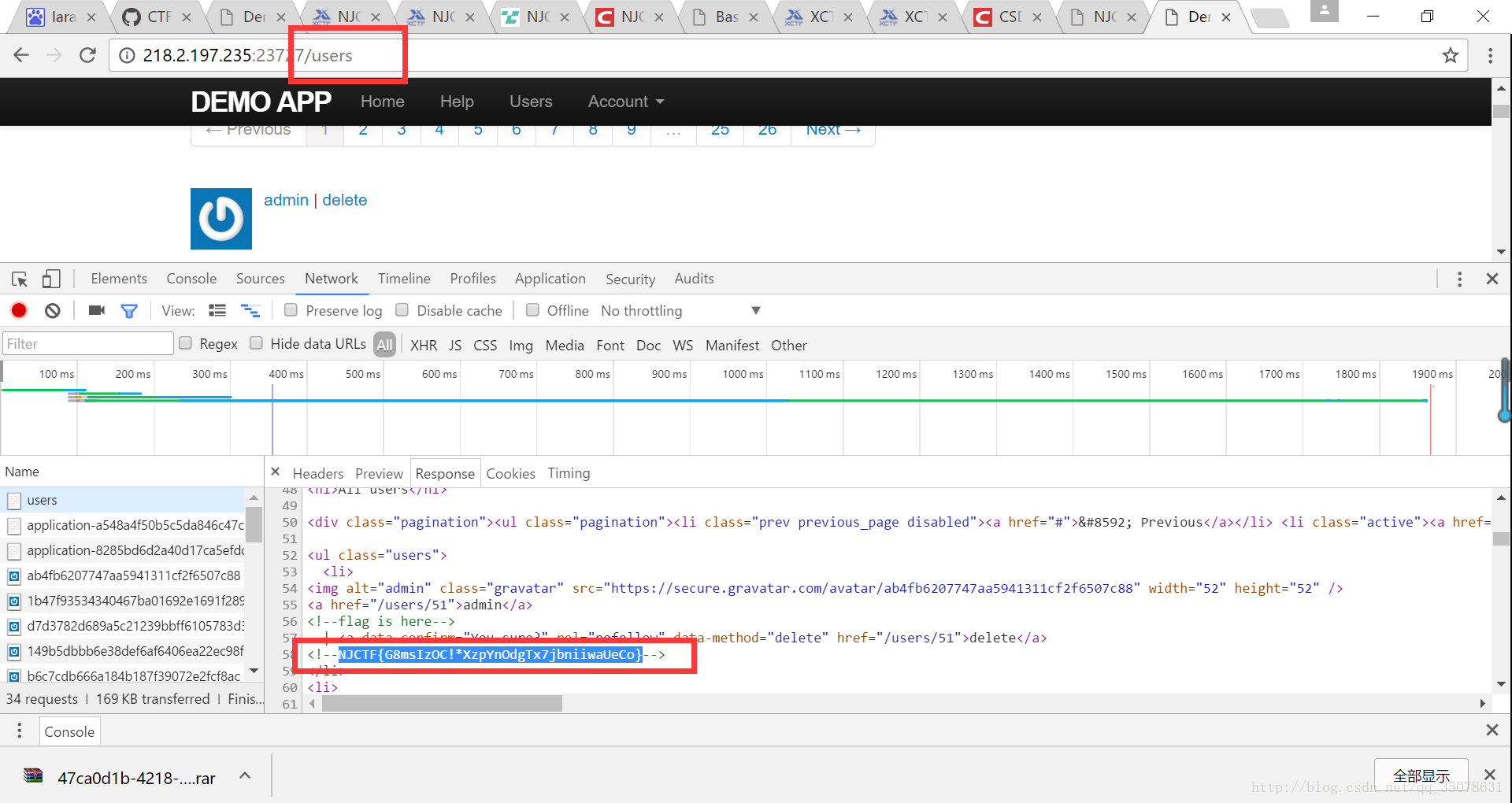Filter requests by Img

[521, 345]
